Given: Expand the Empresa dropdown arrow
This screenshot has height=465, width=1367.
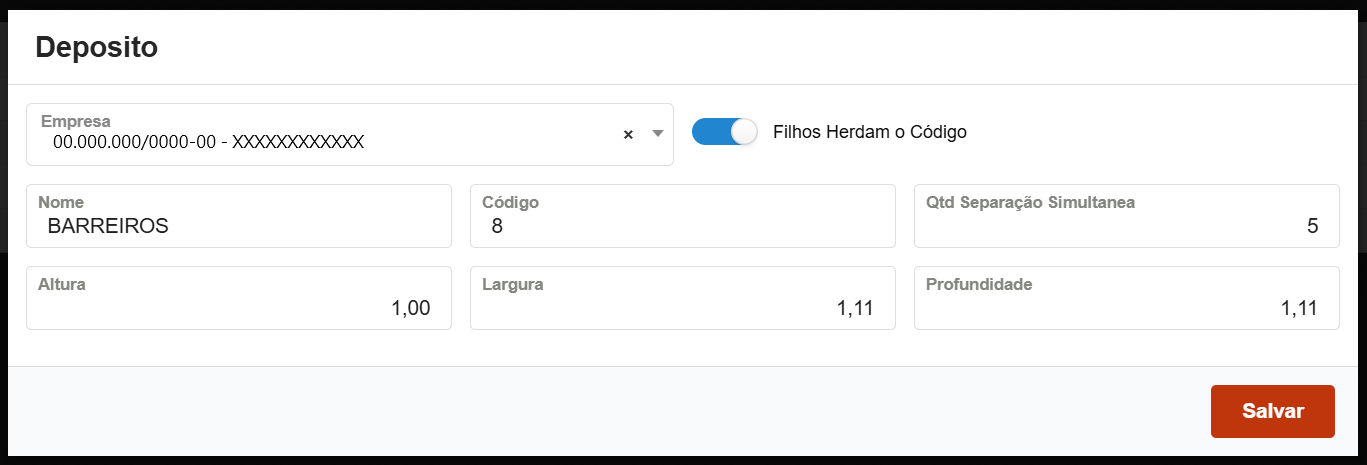Looking at the screenshot, I should pyautogui.click(x=658, y=133).
